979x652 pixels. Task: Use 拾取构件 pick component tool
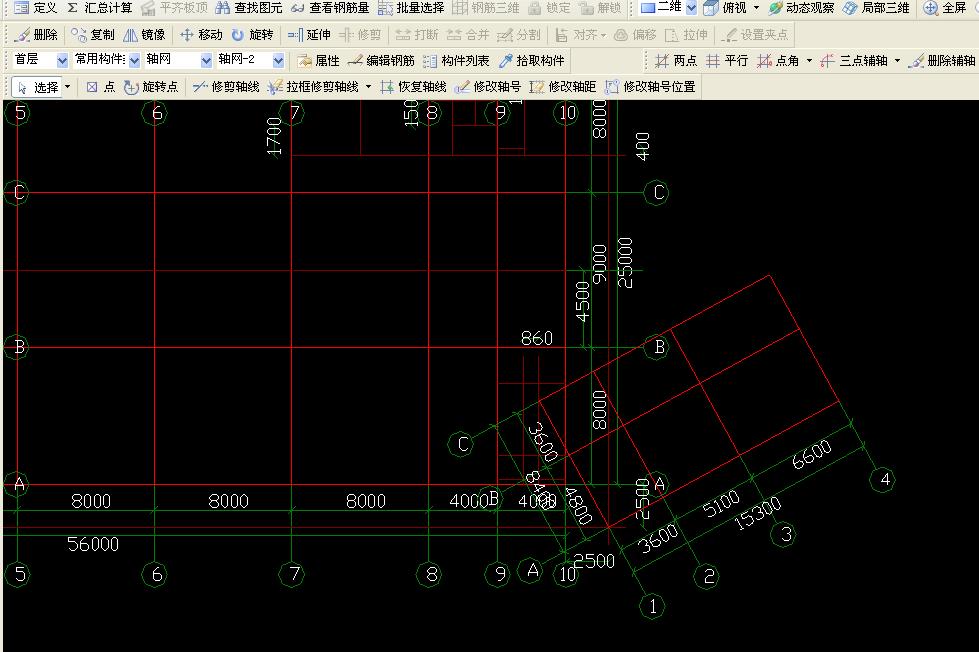click(x=531, y=61)
